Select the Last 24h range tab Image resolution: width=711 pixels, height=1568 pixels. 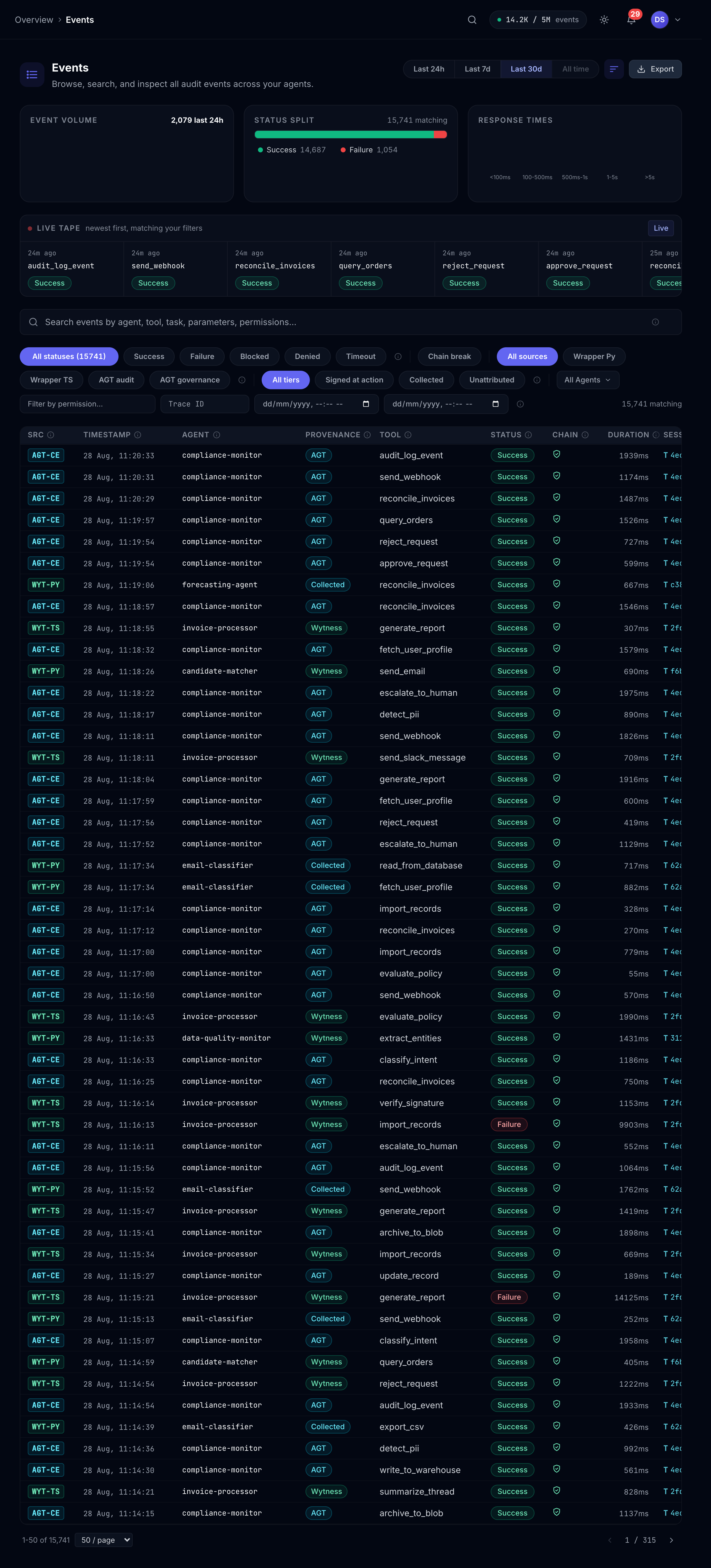pos(428,69)
